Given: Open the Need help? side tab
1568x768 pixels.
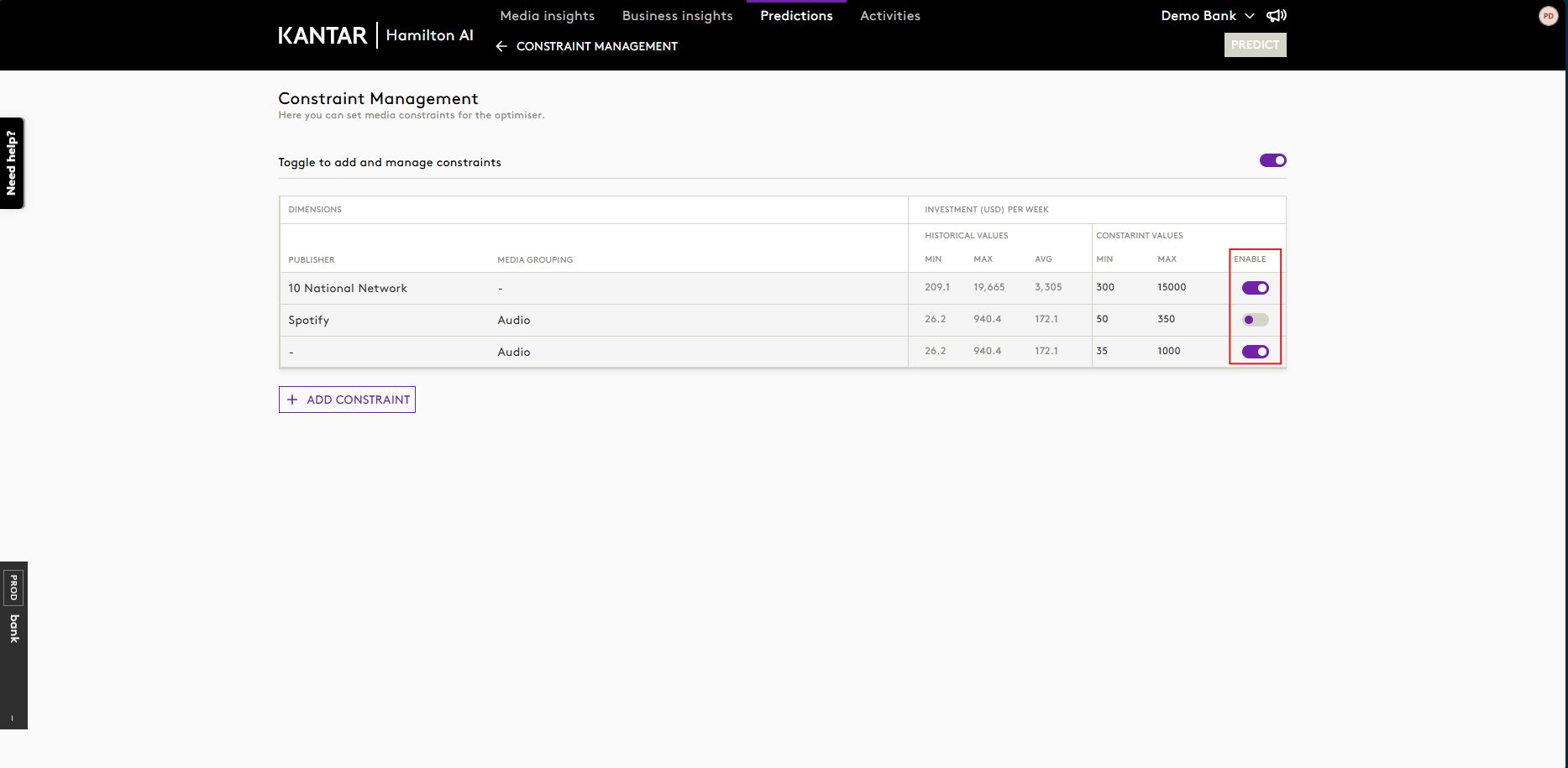Looking at the screenshot, I should coord(12,163).
